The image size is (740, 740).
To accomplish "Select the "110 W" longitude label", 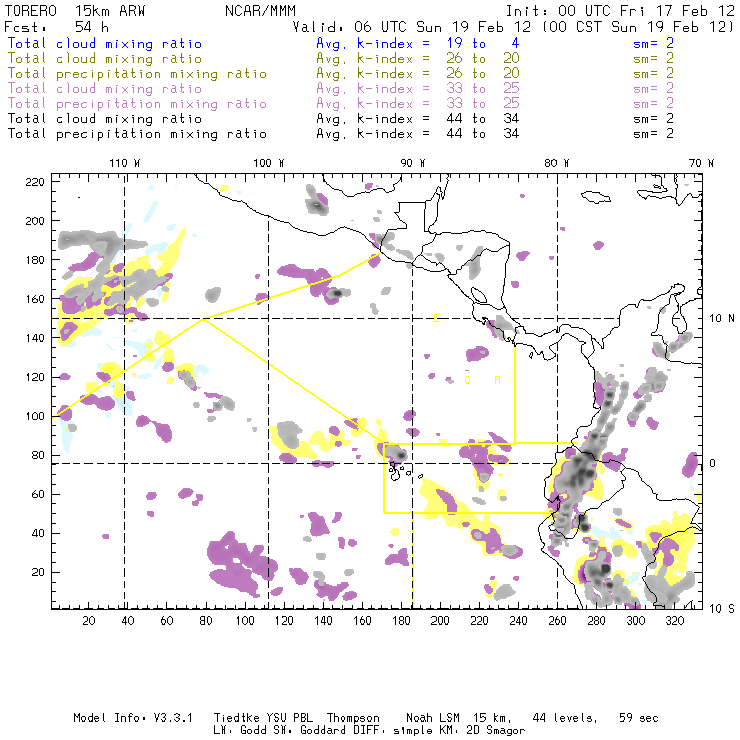I will point(125,163).
